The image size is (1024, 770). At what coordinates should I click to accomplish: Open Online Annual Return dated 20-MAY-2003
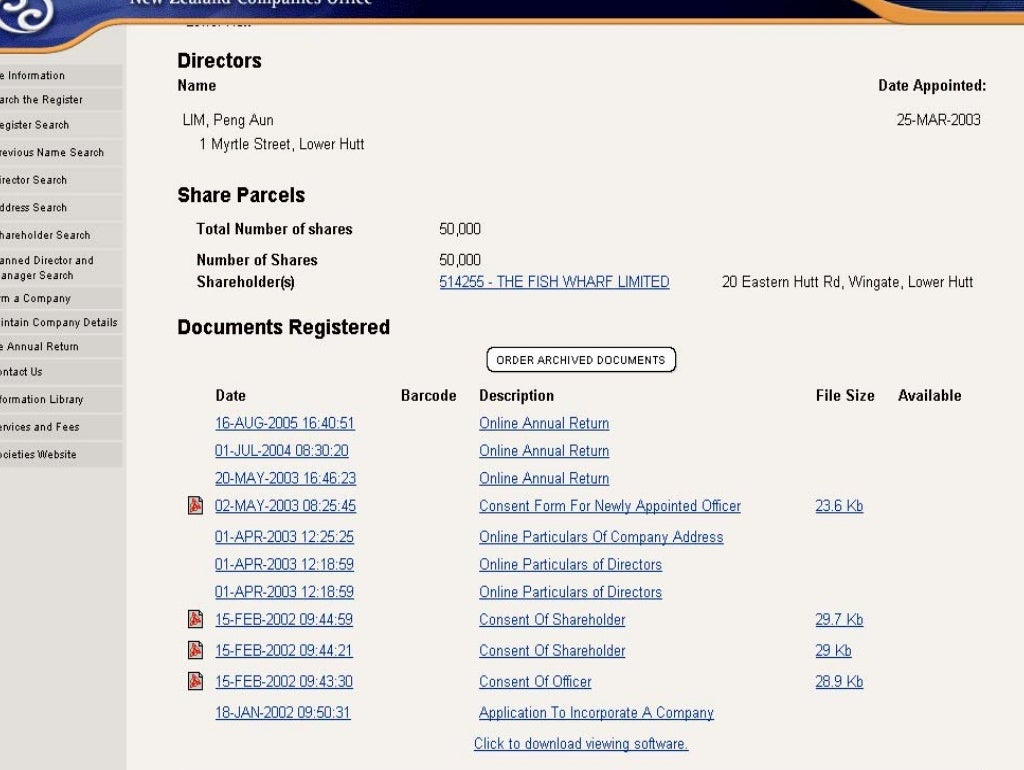(x=544, y=478)
